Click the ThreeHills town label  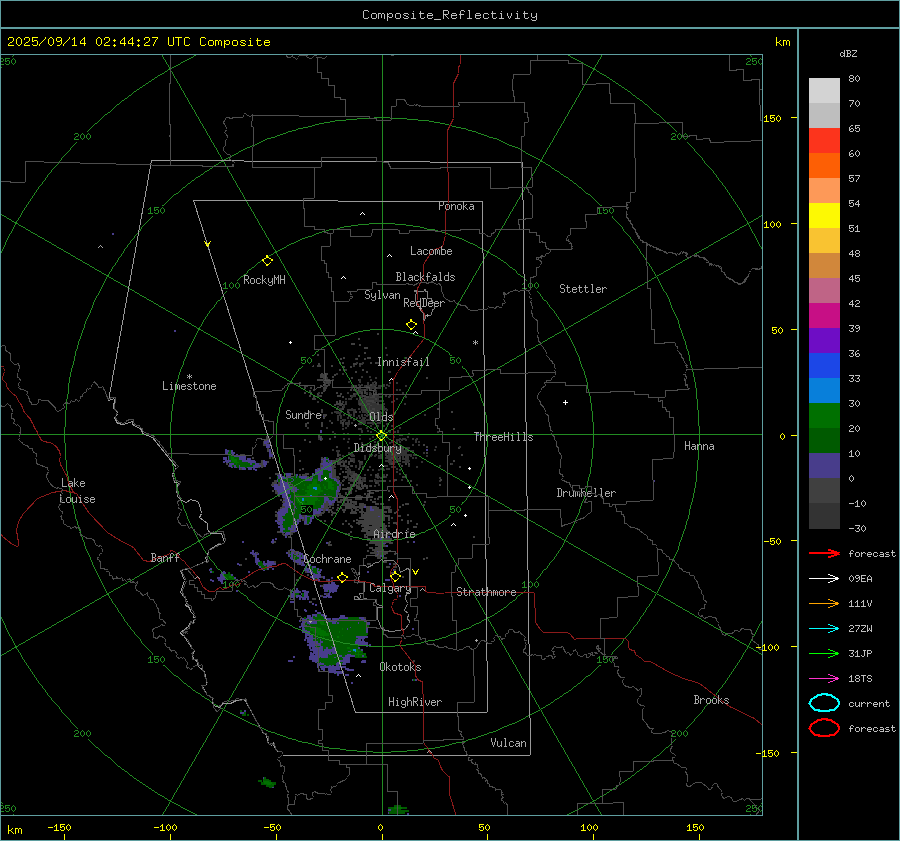[x=503, y=437]
